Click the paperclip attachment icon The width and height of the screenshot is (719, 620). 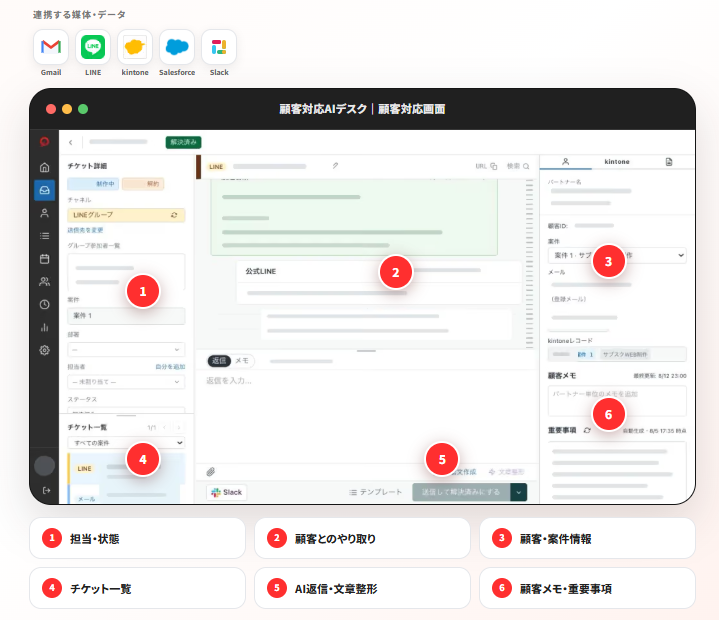coord(210,471)
